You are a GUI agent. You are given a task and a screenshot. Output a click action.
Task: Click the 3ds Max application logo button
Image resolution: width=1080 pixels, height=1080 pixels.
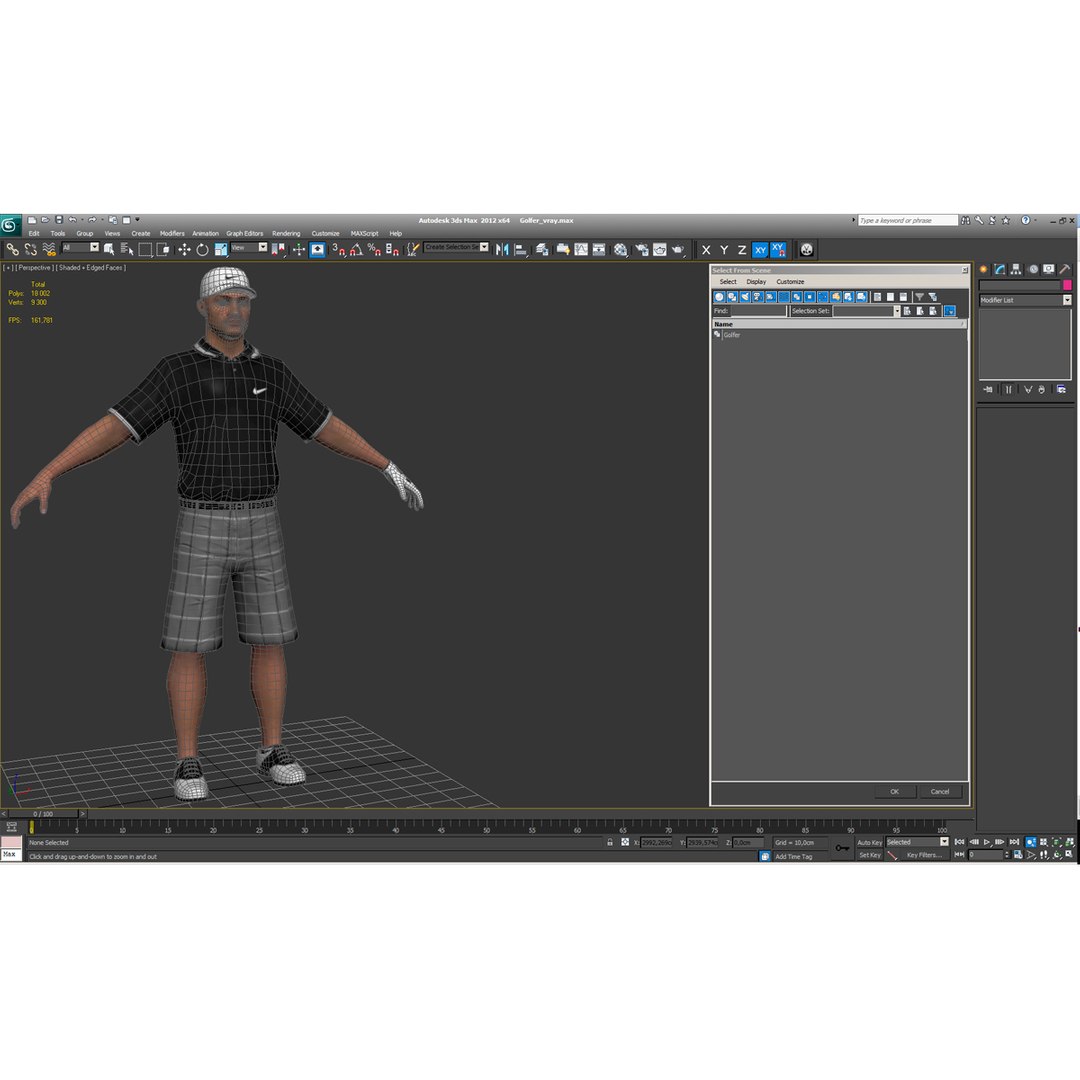point(10,225)
